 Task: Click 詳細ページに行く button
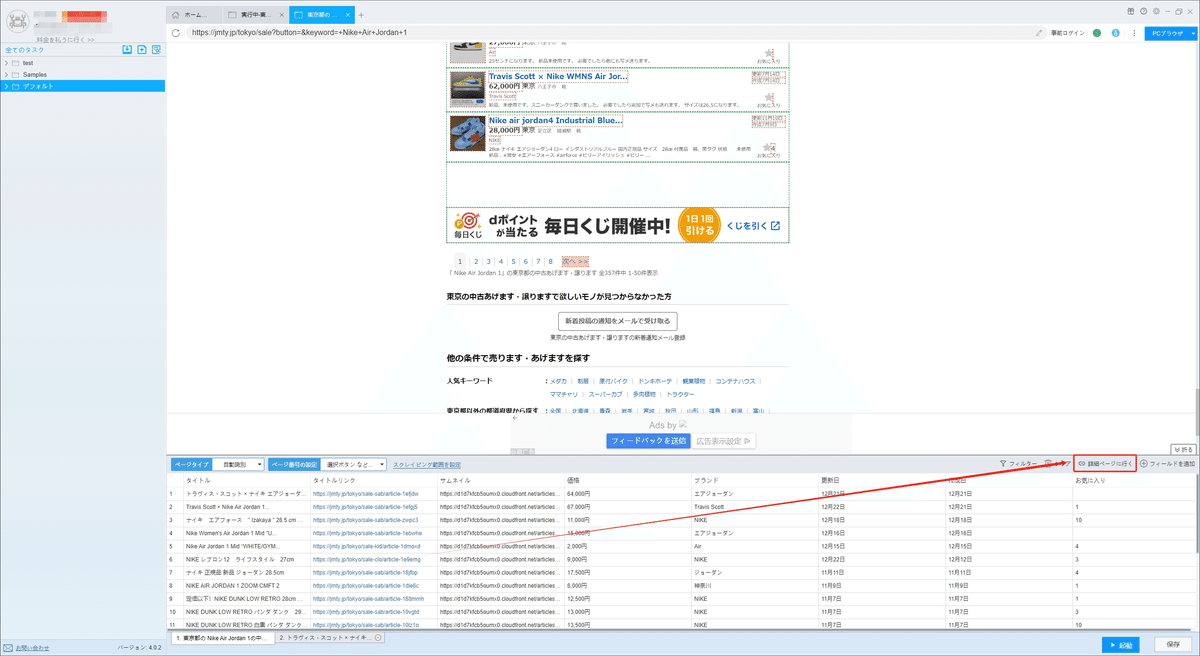pos(1105,464)
